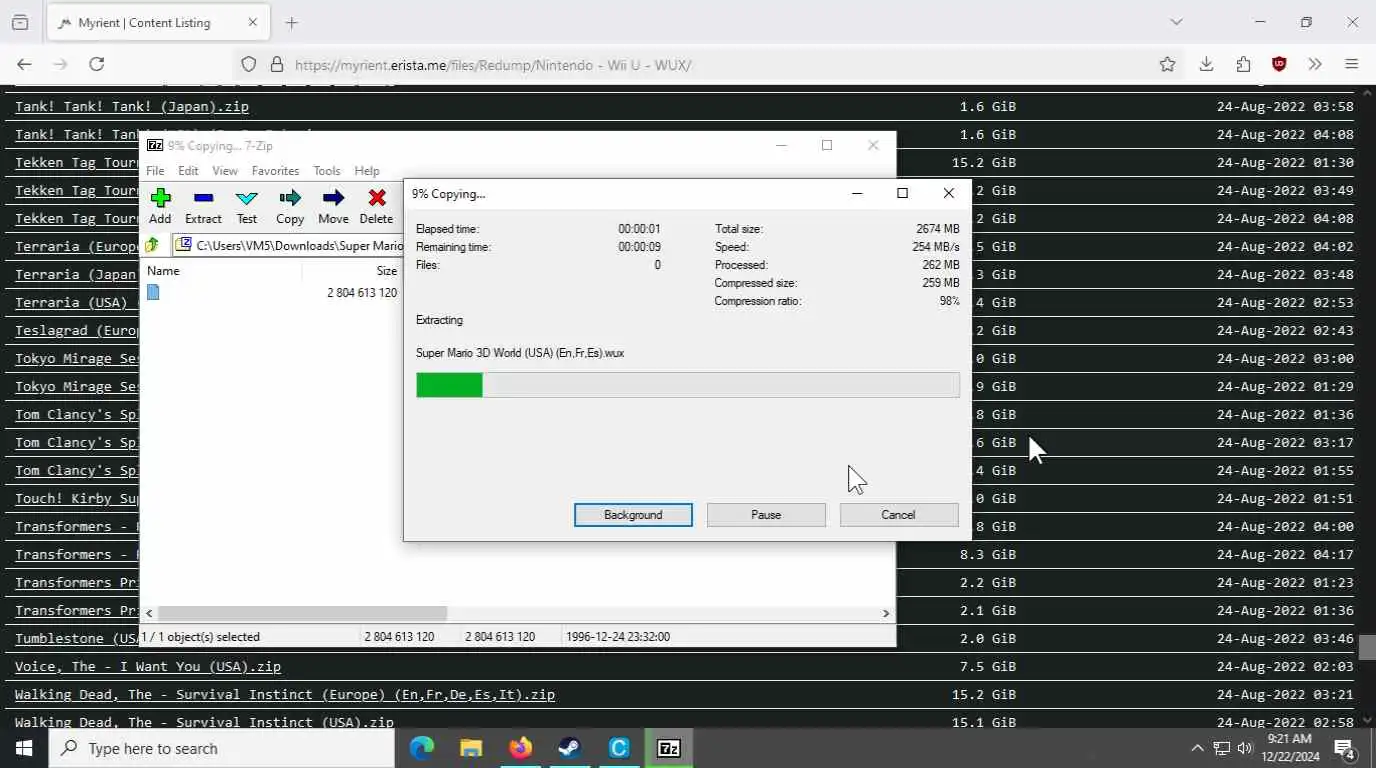Close the Myrient browser tab
The height and width of the screenshot is (768, 1376).
pyautogui.click(x=252, y=22)
